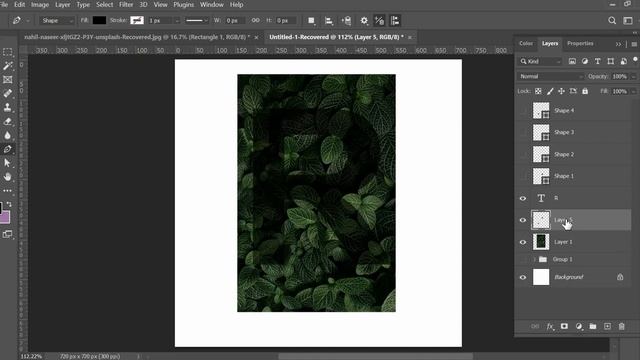Click the Search magnifier icon
Viewport: 640px width, 360px height.
[x=612, y=20]
